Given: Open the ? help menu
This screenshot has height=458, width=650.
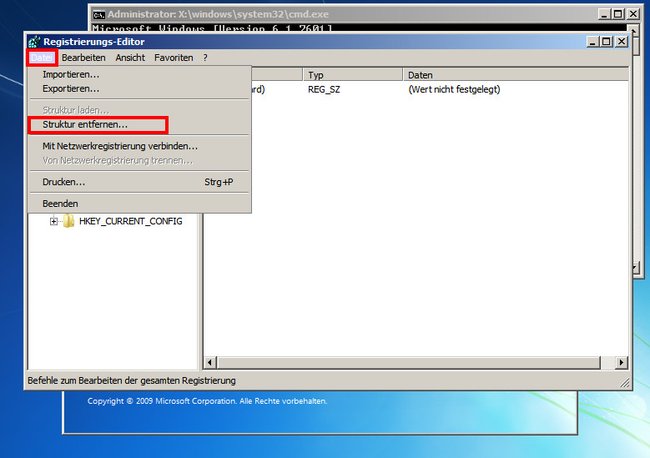Looking at the screenshot, I should 205,58.
